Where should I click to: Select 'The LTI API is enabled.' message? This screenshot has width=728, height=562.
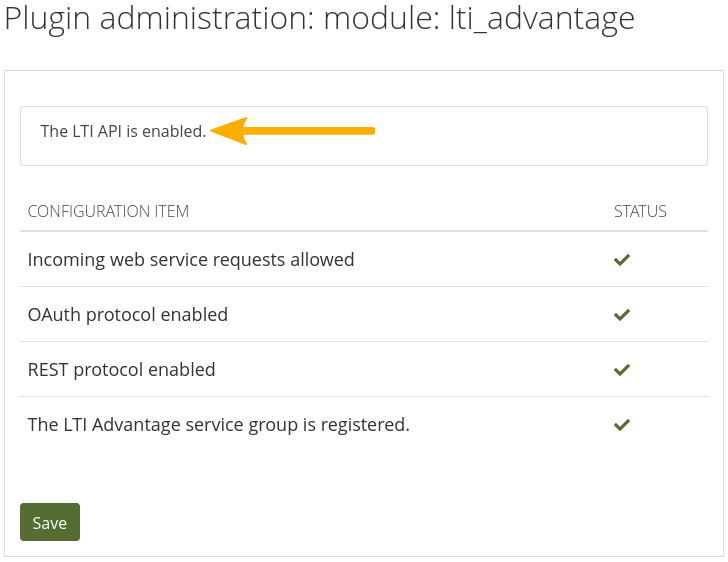(123, 131)
